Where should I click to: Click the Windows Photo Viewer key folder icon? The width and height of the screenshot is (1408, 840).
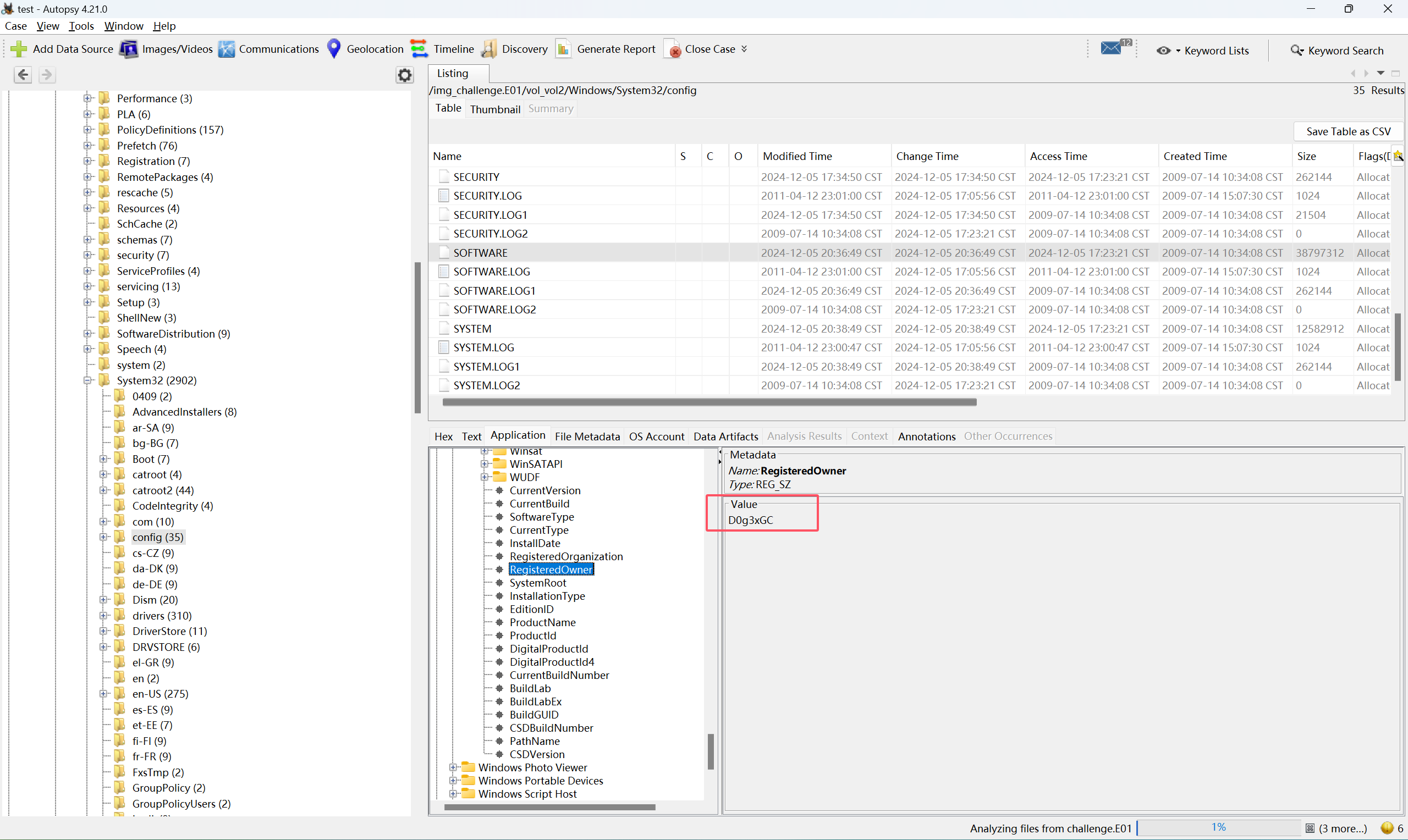point(468,767)
